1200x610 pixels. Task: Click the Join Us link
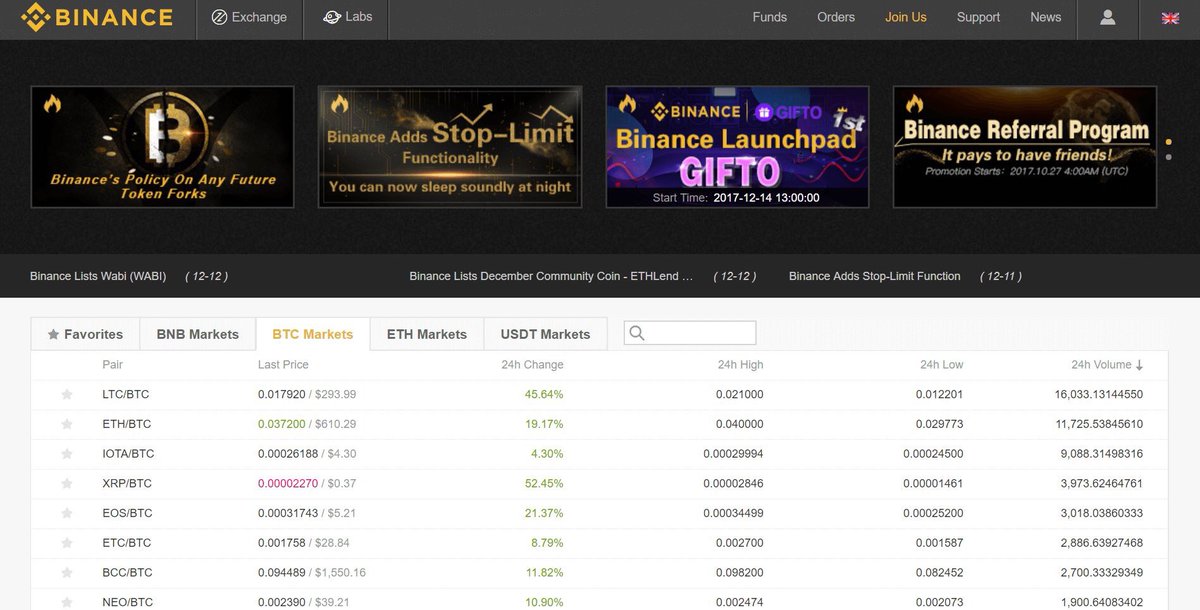[x=906, y=17]
